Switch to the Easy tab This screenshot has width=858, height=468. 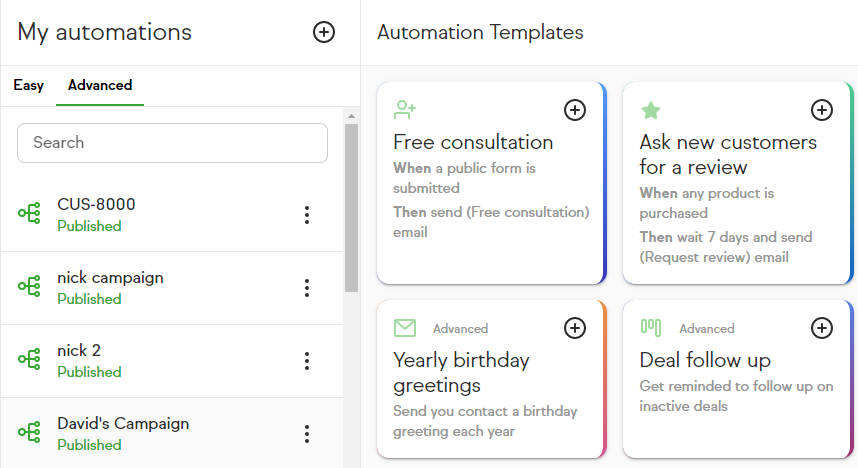pos(28,86)
